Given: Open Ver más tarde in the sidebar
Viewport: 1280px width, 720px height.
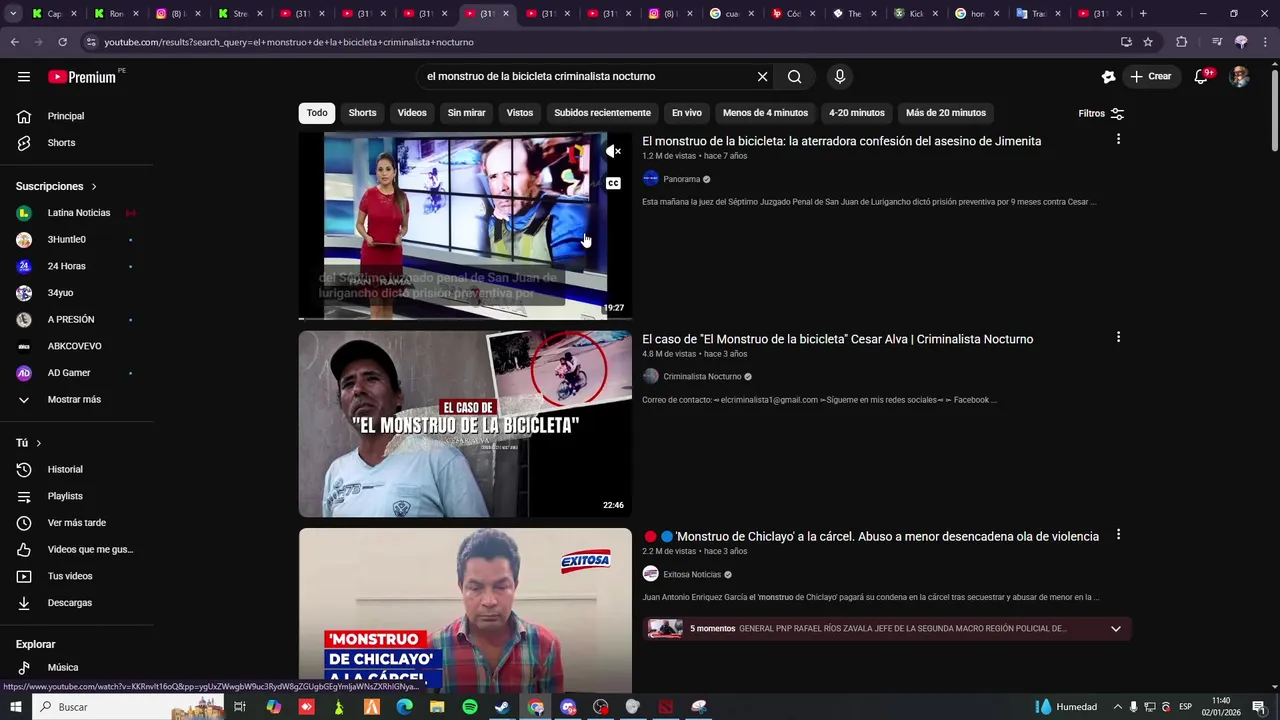Looking at the screenshot, I should point(77,523).
